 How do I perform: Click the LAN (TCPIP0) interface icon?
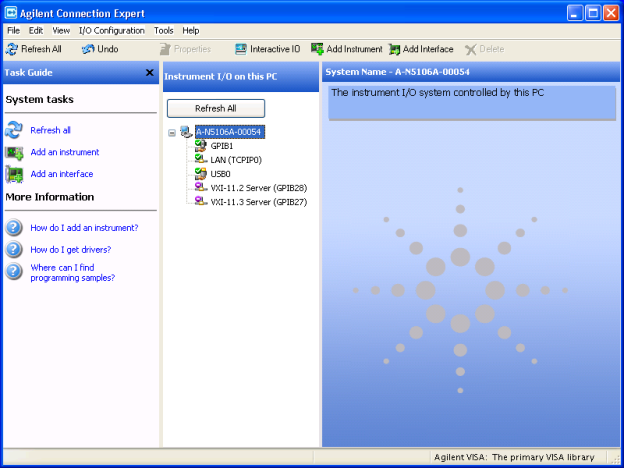pos(200,159)
